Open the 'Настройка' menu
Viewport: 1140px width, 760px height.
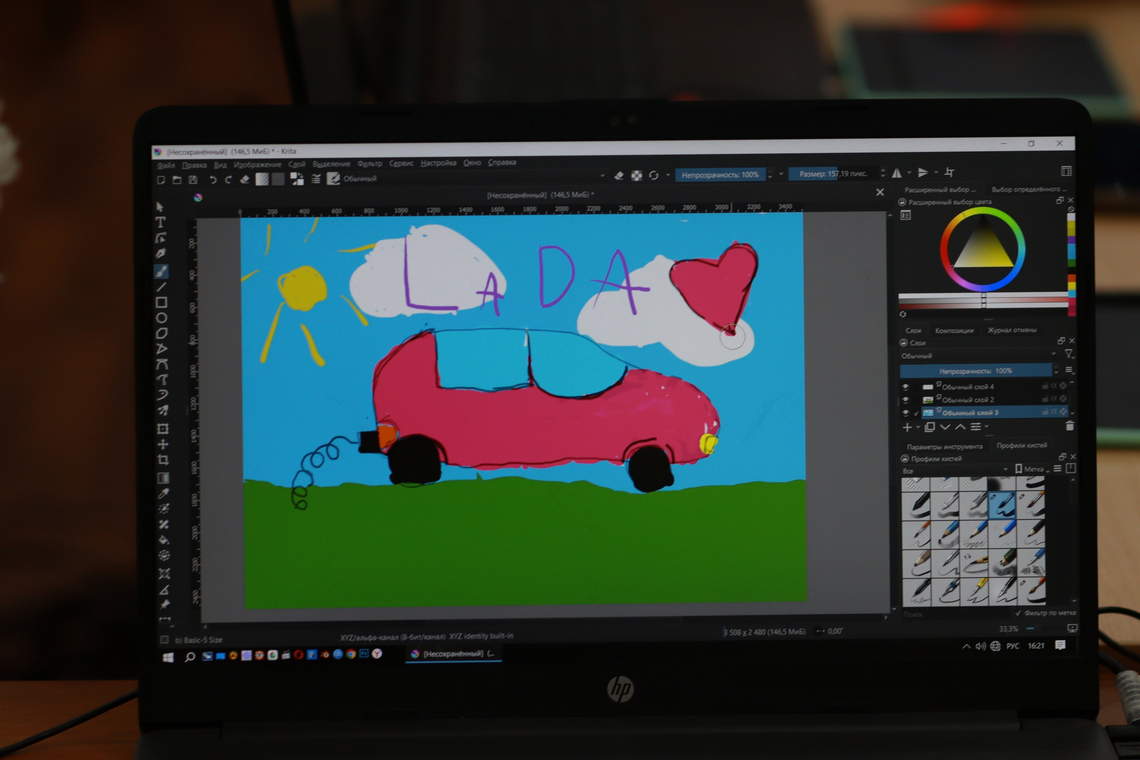point(438,163)
